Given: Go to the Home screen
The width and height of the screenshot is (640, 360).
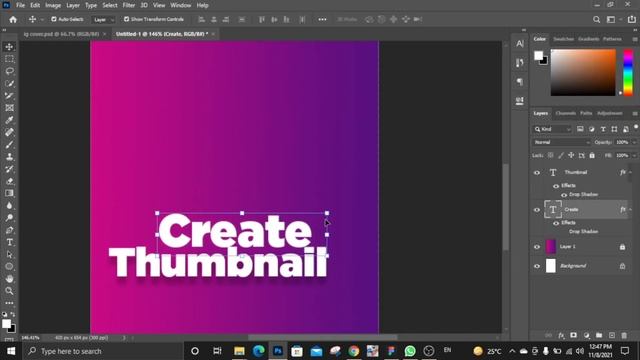Looking at the screenshot, I should 13,20.
